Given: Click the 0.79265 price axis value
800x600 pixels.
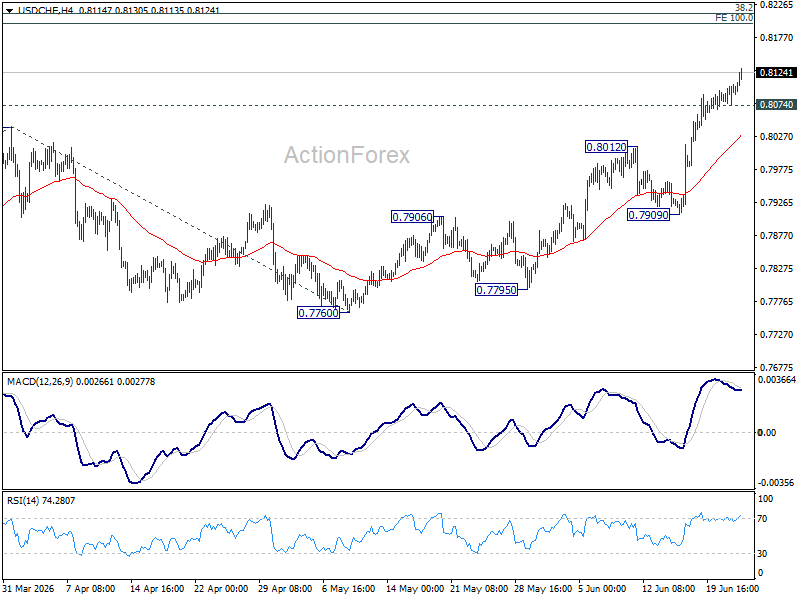Looking at the screenshot, I should 776,203.
